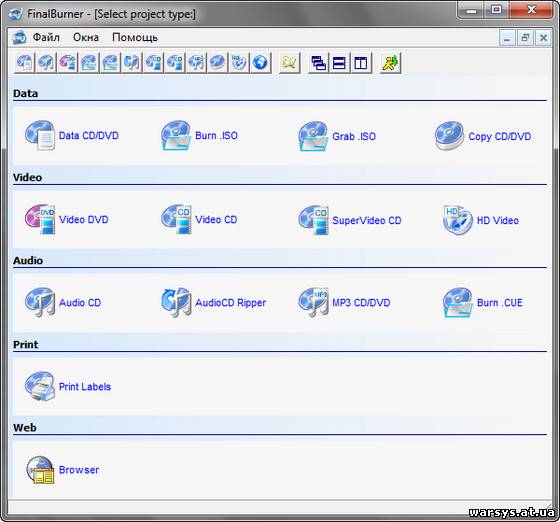Select the Burn .CUE project
Viewport: 560px width, 522px height.
[483, 303]
